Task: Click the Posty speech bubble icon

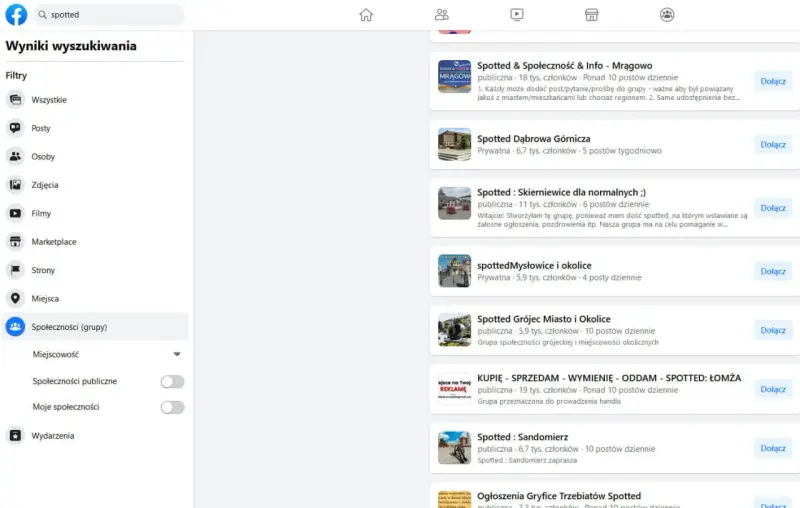Action: (x=15, y=128)
